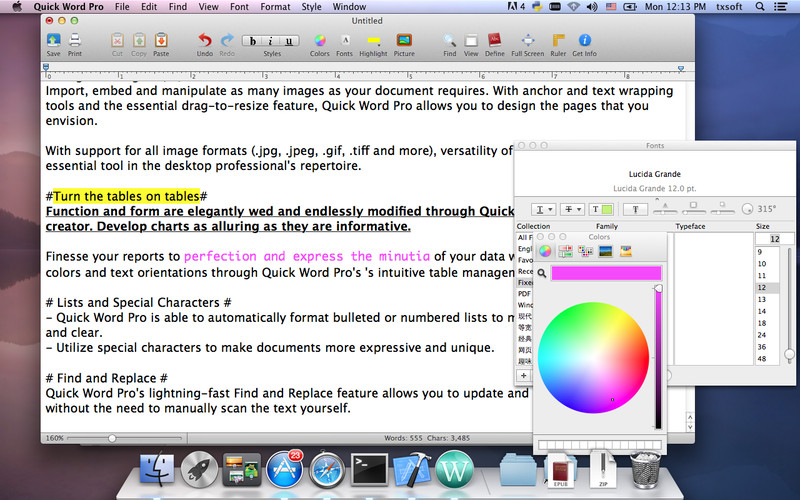800x500 pixels.
Task: Undo the last action via toolbar
Action: tap(205, 40)
